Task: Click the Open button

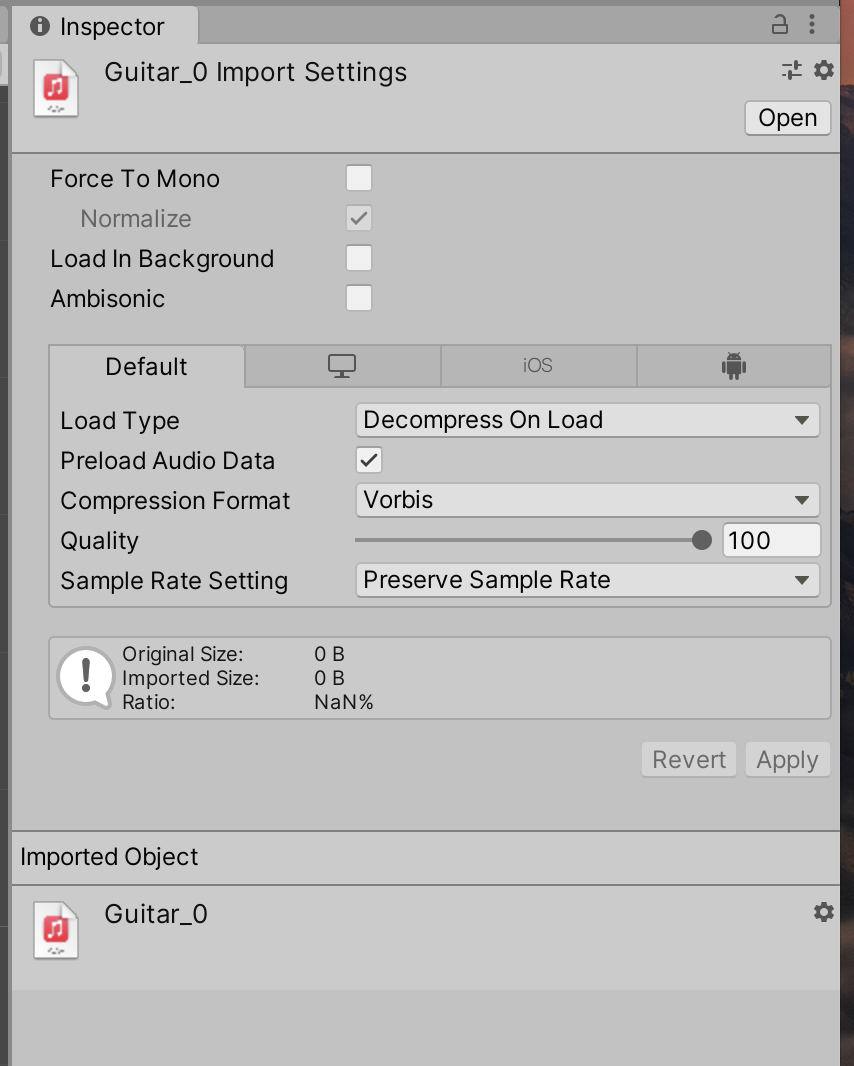Action: click(787, 118)
